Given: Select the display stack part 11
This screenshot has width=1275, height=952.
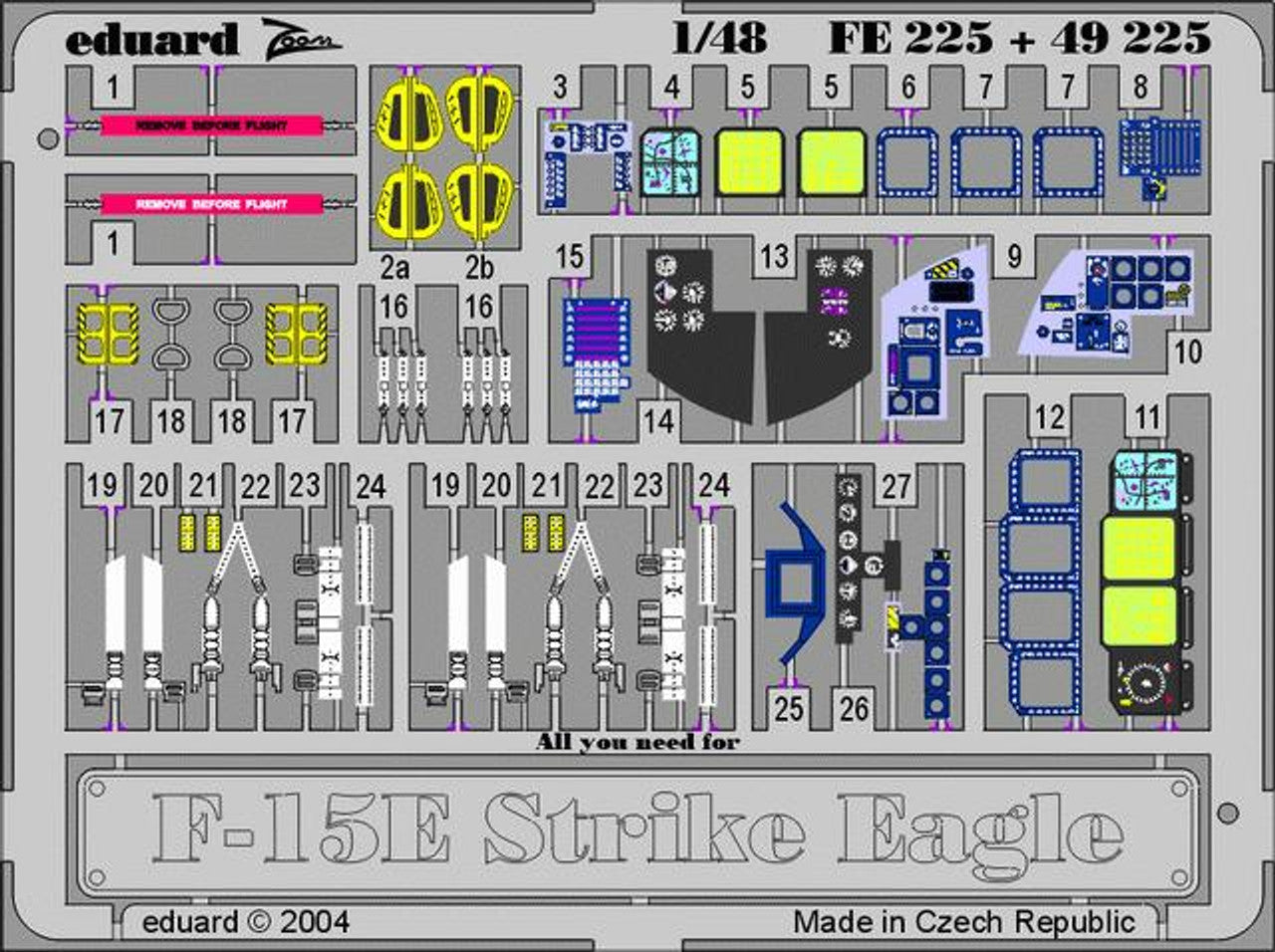Looking at the screenshot, I should tap(1144, 583).
